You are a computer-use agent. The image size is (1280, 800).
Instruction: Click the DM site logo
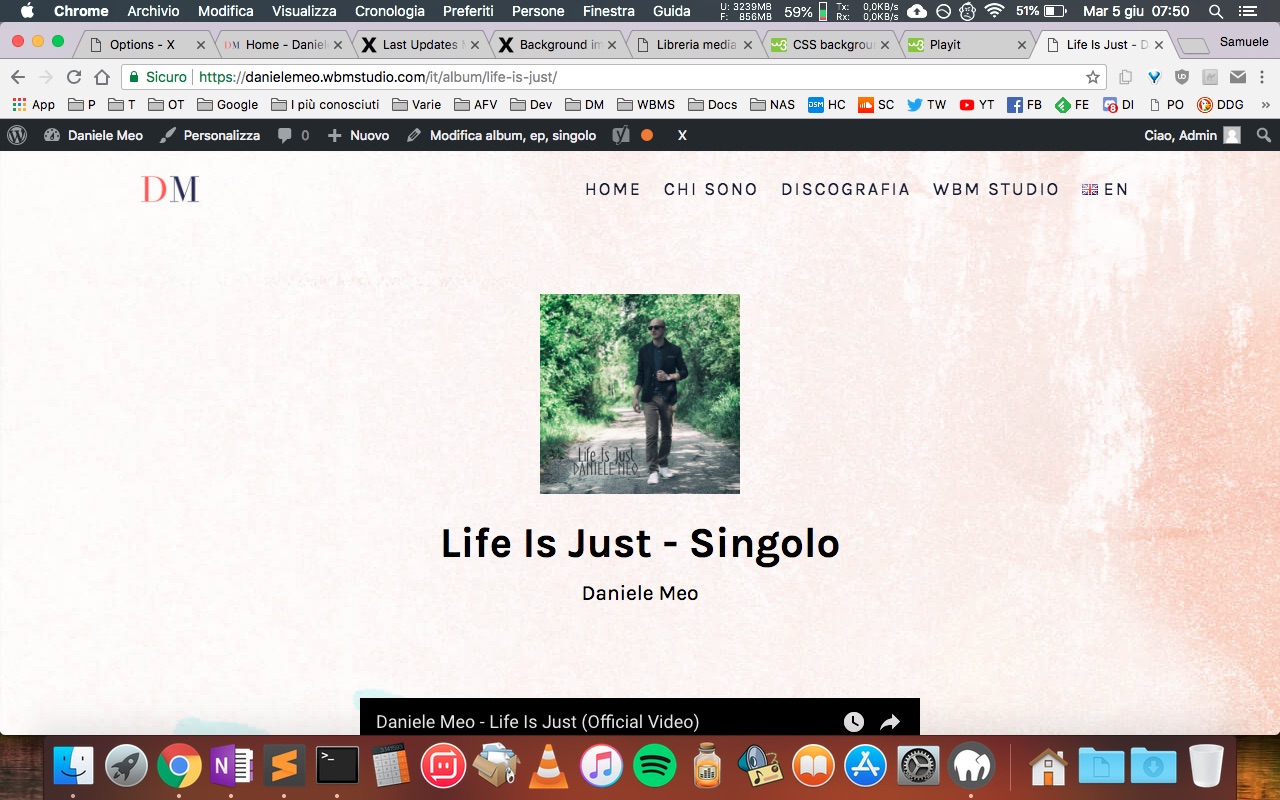170,189
